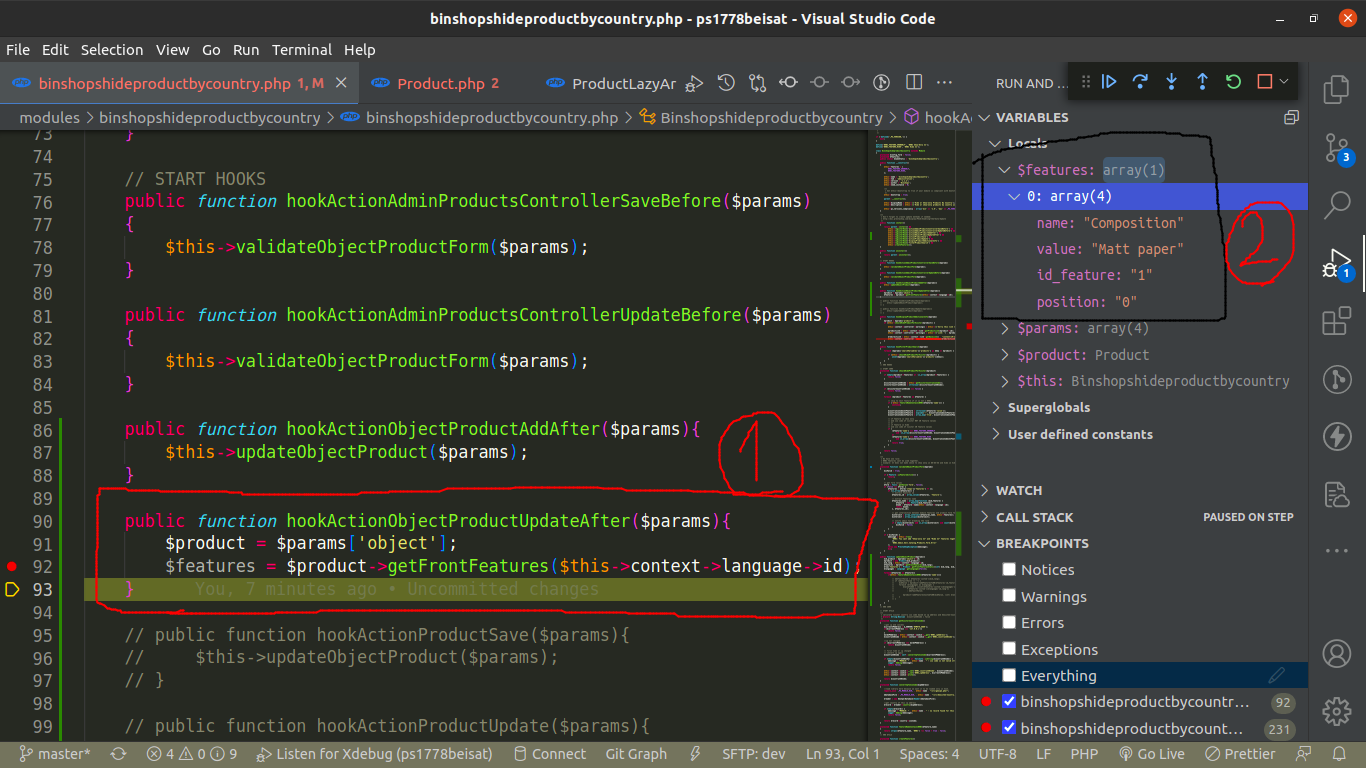Click the Restart debug session icon
The width and height of the screenshot is (1366, 768).
click(1232, 82)
